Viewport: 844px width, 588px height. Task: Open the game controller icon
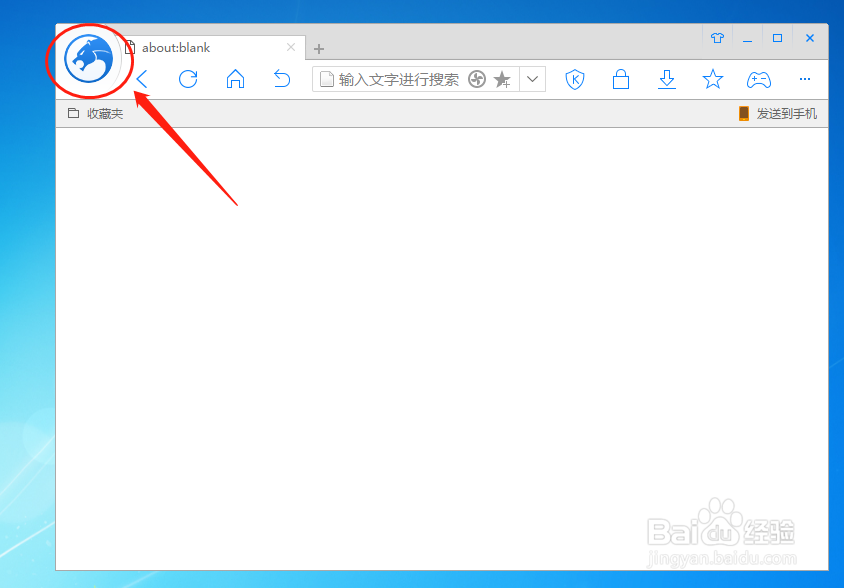[759, 80]
